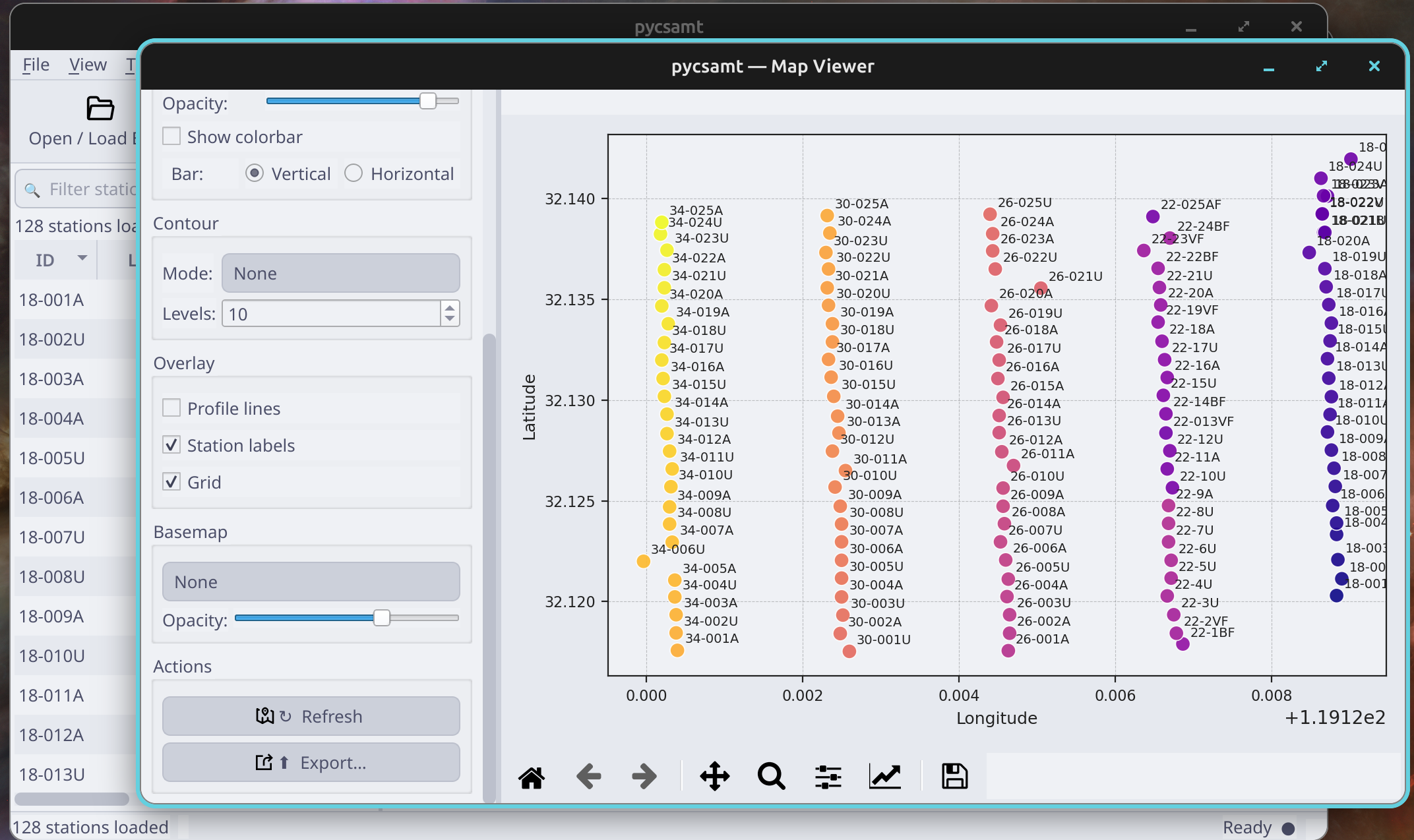Click the Open / Load folder icon in pycsamt
Image resolution: width=1414 pixels, height=840 pixels.
tap(100, 108)
